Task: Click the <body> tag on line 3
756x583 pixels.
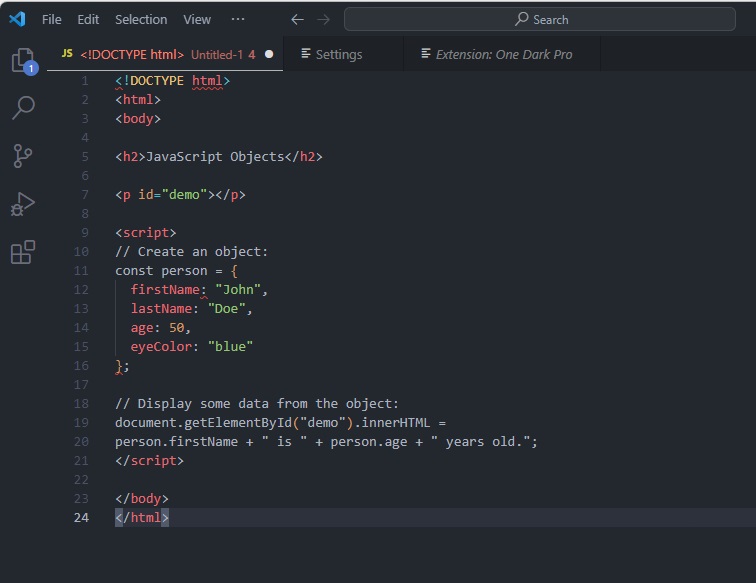Action: point(138,119)
